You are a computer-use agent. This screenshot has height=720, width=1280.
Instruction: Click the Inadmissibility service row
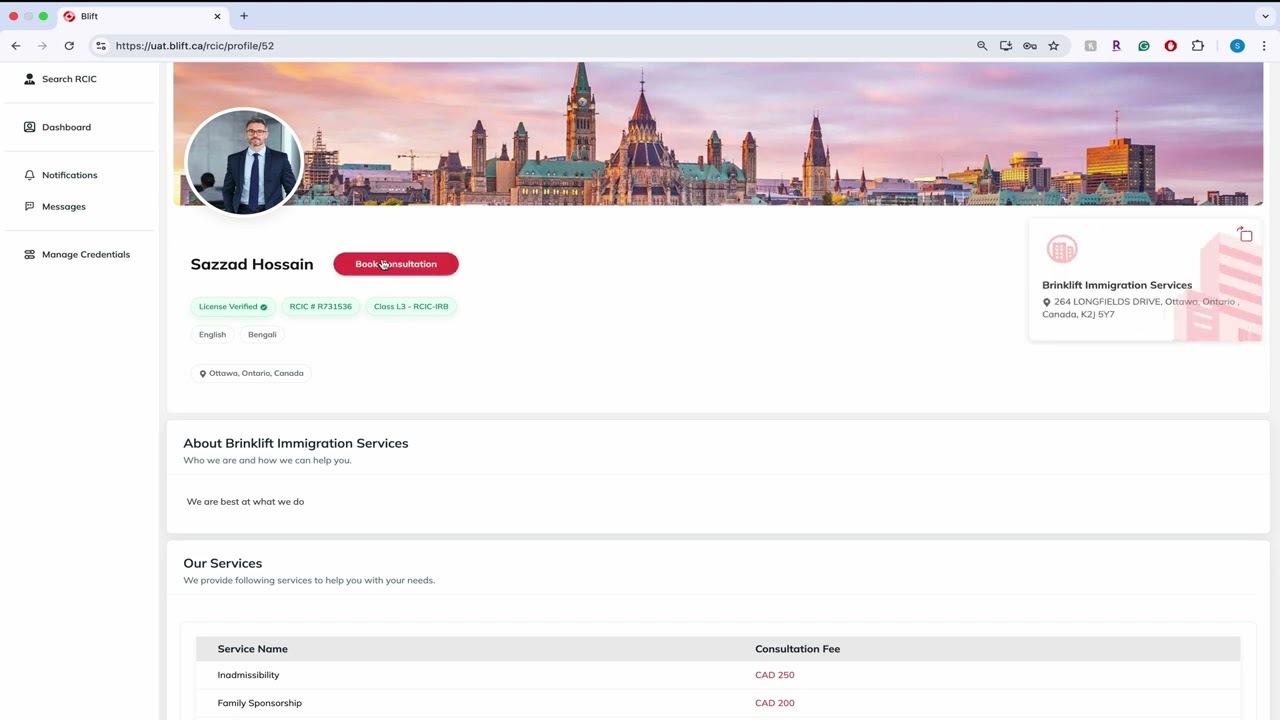pyautogui.click(x=718, y=675)
